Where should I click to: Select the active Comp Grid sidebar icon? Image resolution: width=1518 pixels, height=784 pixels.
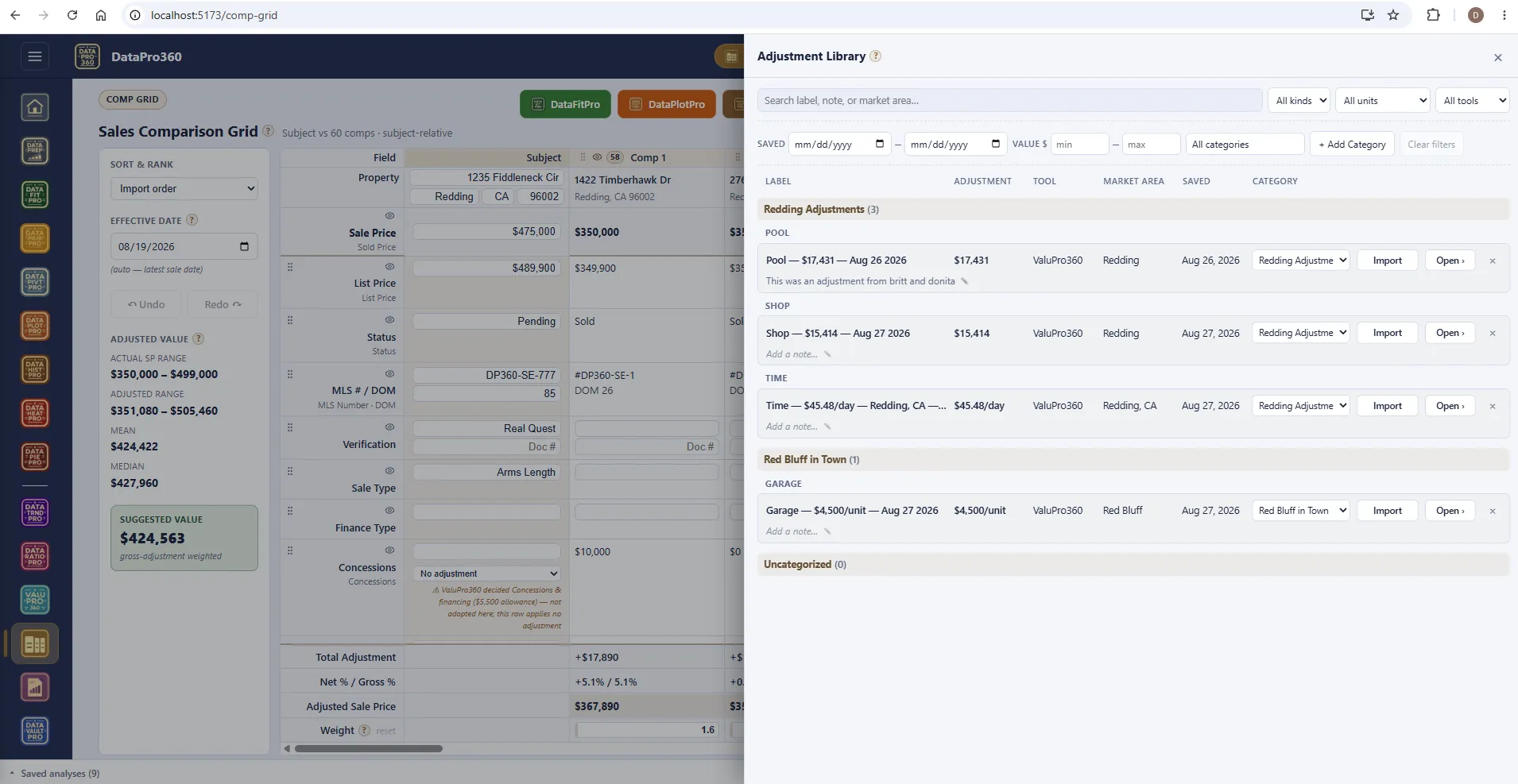click(35, 643)
